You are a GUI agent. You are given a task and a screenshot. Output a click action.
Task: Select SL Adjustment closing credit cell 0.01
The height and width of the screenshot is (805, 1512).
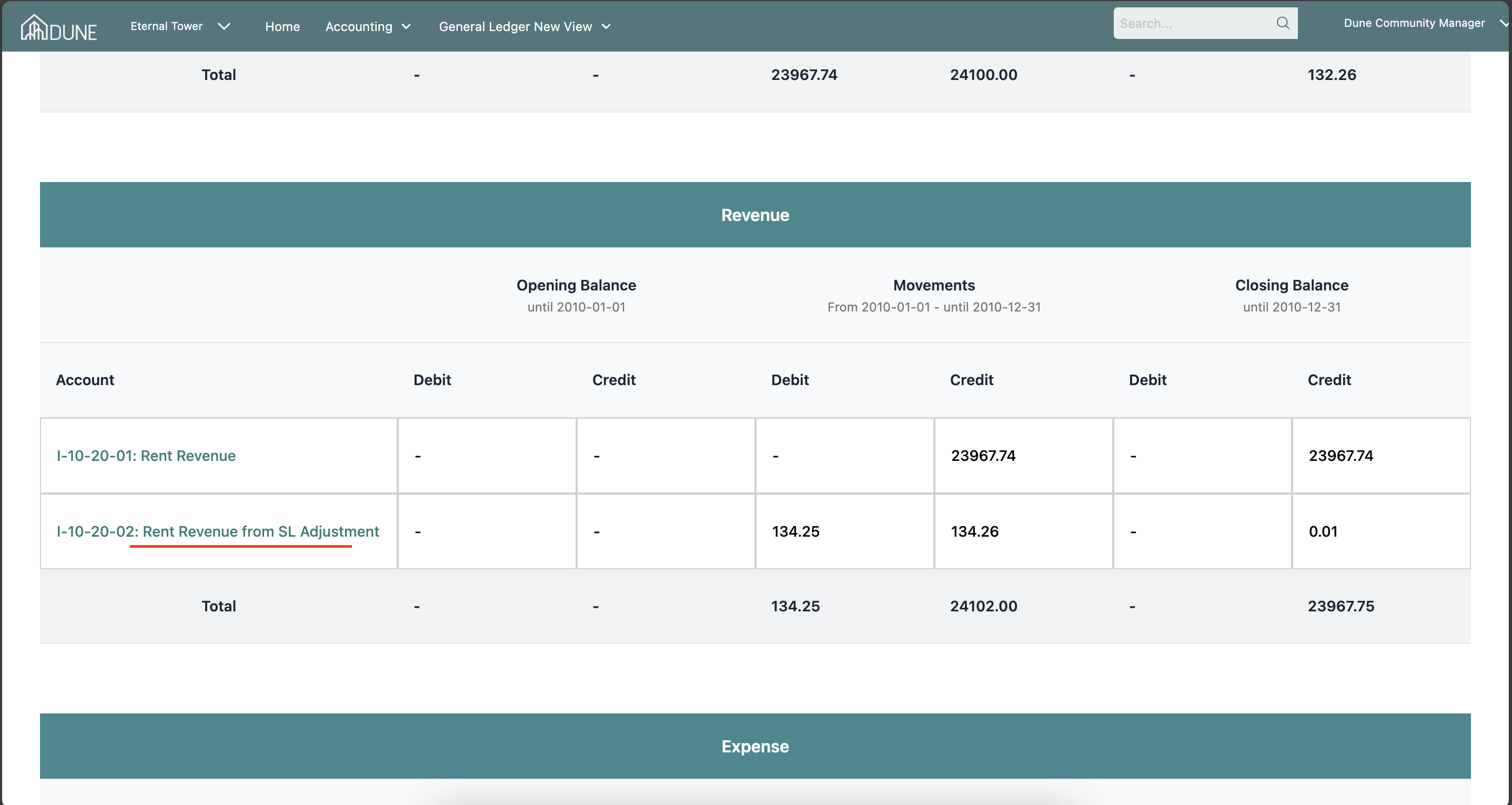(x=1323, y=531)
